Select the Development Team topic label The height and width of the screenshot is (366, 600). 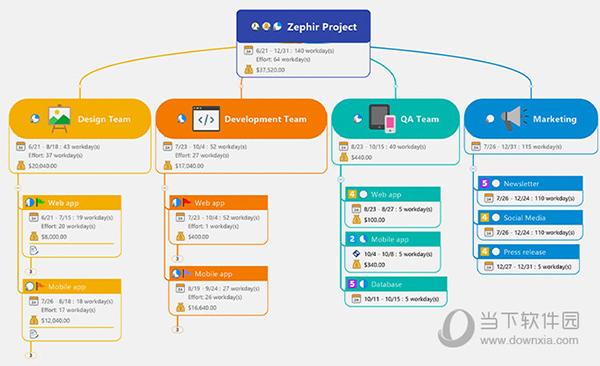pyautogui.click(x=266, y=119)
